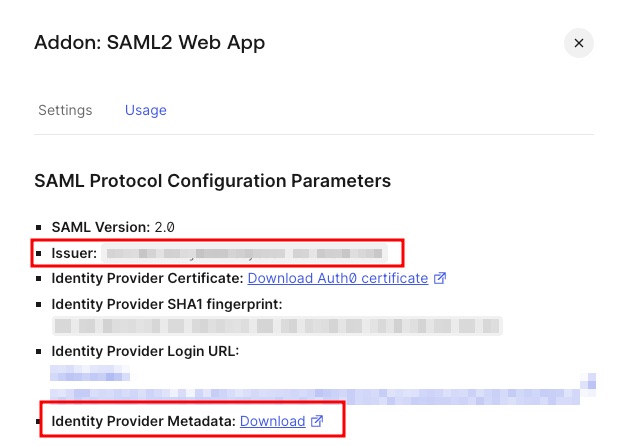
Task: Click external-link icon next to metadata Download
Action: point(317,421)
